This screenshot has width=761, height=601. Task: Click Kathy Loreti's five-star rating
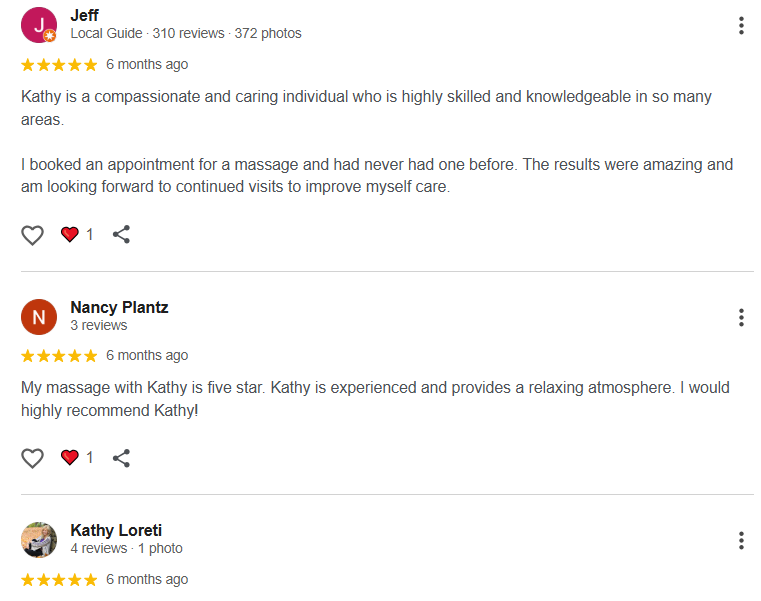[59, 580]
